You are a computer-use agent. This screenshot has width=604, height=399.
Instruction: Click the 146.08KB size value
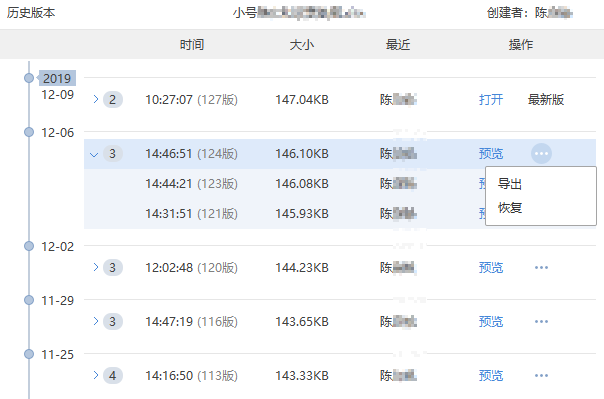click(302, 184)
